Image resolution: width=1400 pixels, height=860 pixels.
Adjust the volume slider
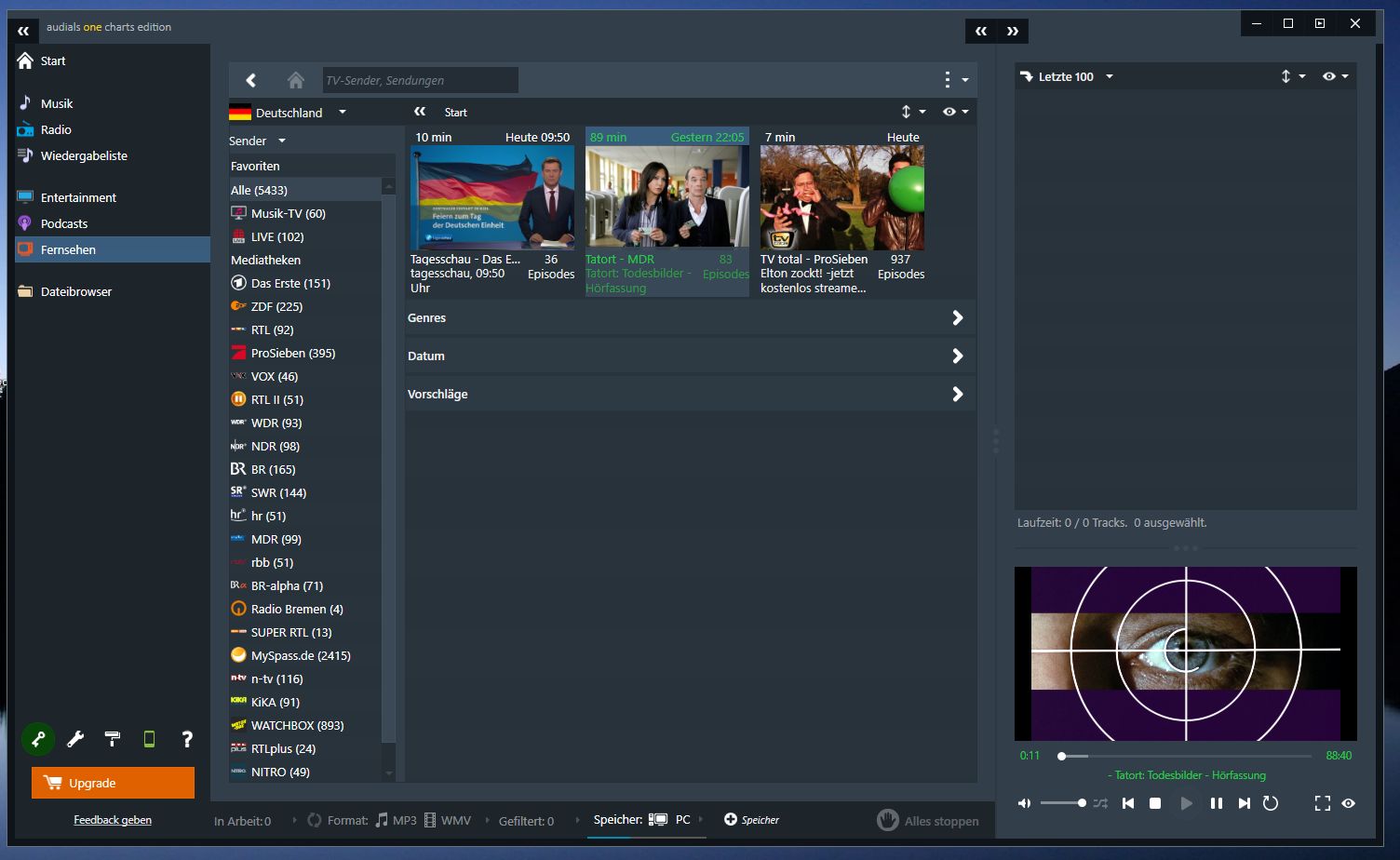point(1063,803)
